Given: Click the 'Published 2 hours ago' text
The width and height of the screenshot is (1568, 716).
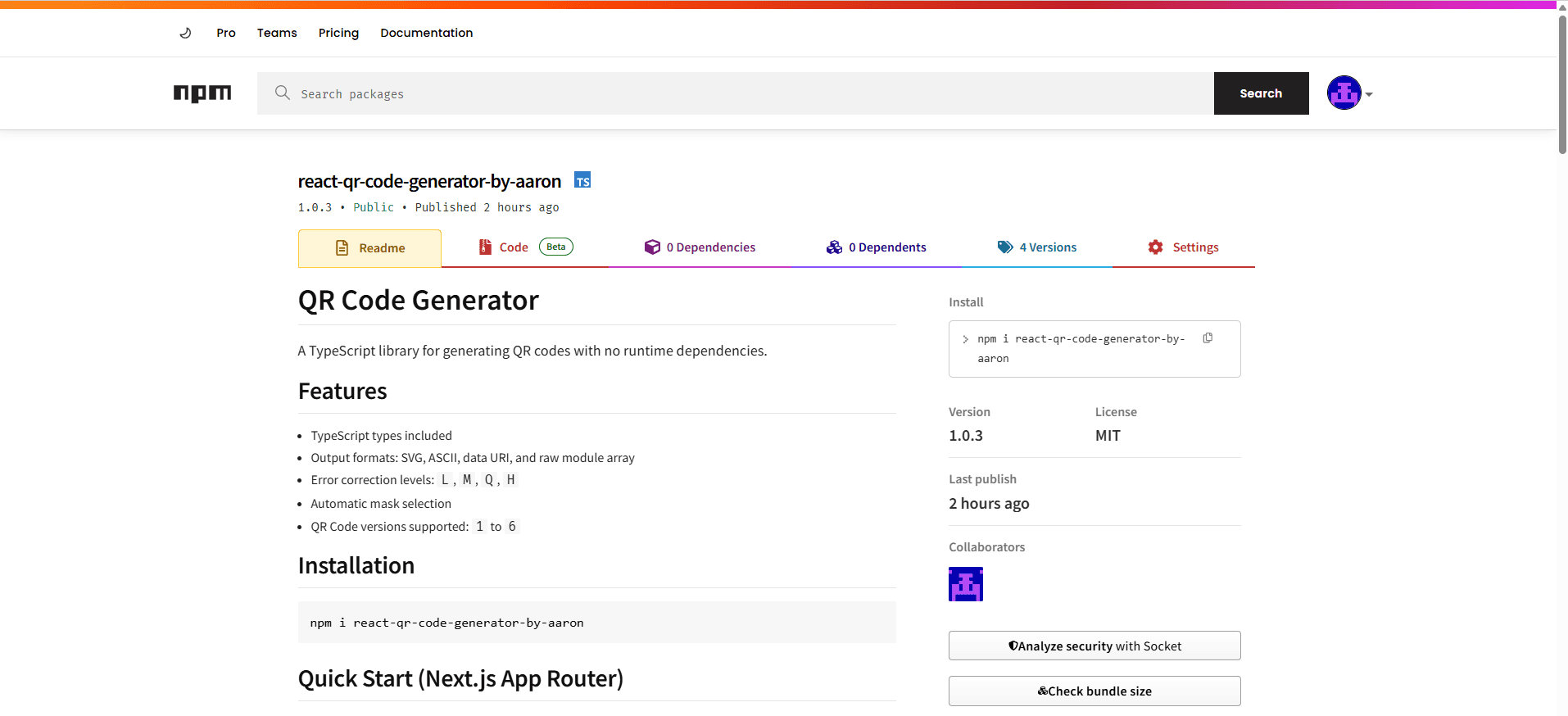Looking at the screenshot, I should pos(487,207).
